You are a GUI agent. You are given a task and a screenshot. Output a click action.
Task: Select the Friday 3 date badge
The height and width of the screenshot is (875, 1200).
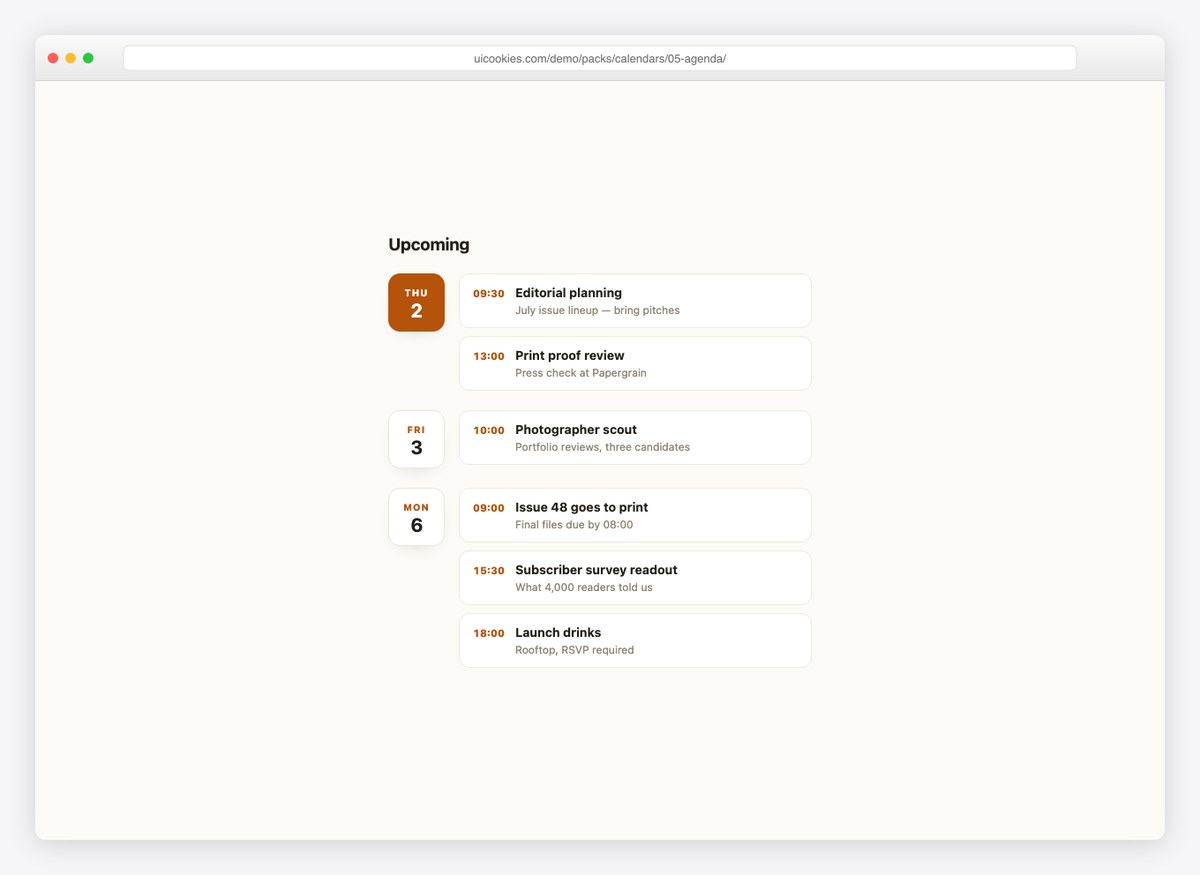click(416, 439)
